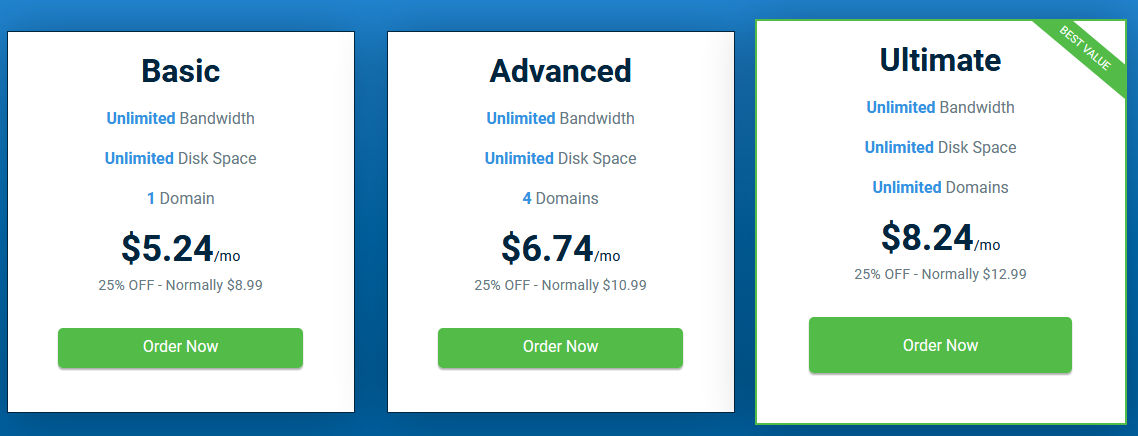Click the $8.24 price
This screenshot has height=436, width=1138.
(x=928, y=237)
